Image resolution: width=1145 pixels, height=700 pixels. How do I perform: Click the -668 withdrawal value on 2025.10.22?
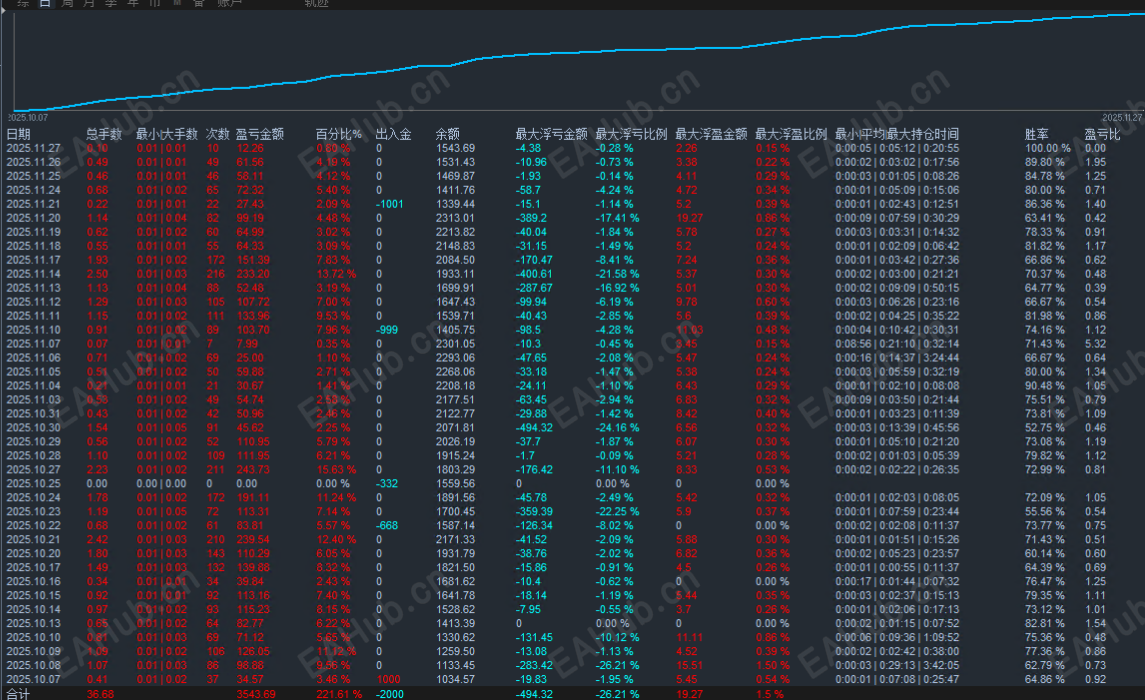tap(387, 526)
